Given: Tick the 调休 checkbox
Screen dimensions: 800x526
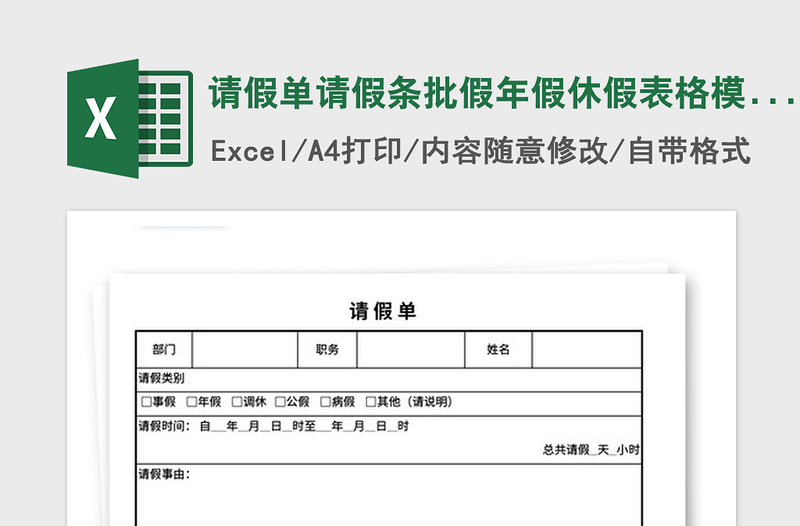Looking at the screenshot, I should 237,402.
